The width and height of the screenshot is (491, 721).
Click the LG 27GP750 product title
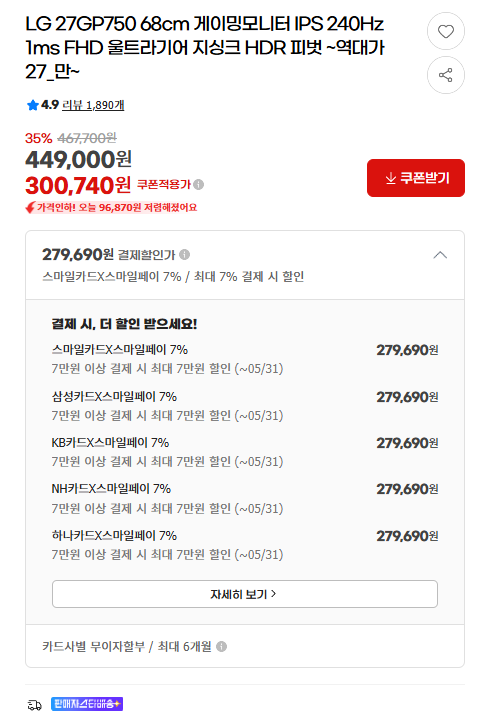tap(205, 47)
